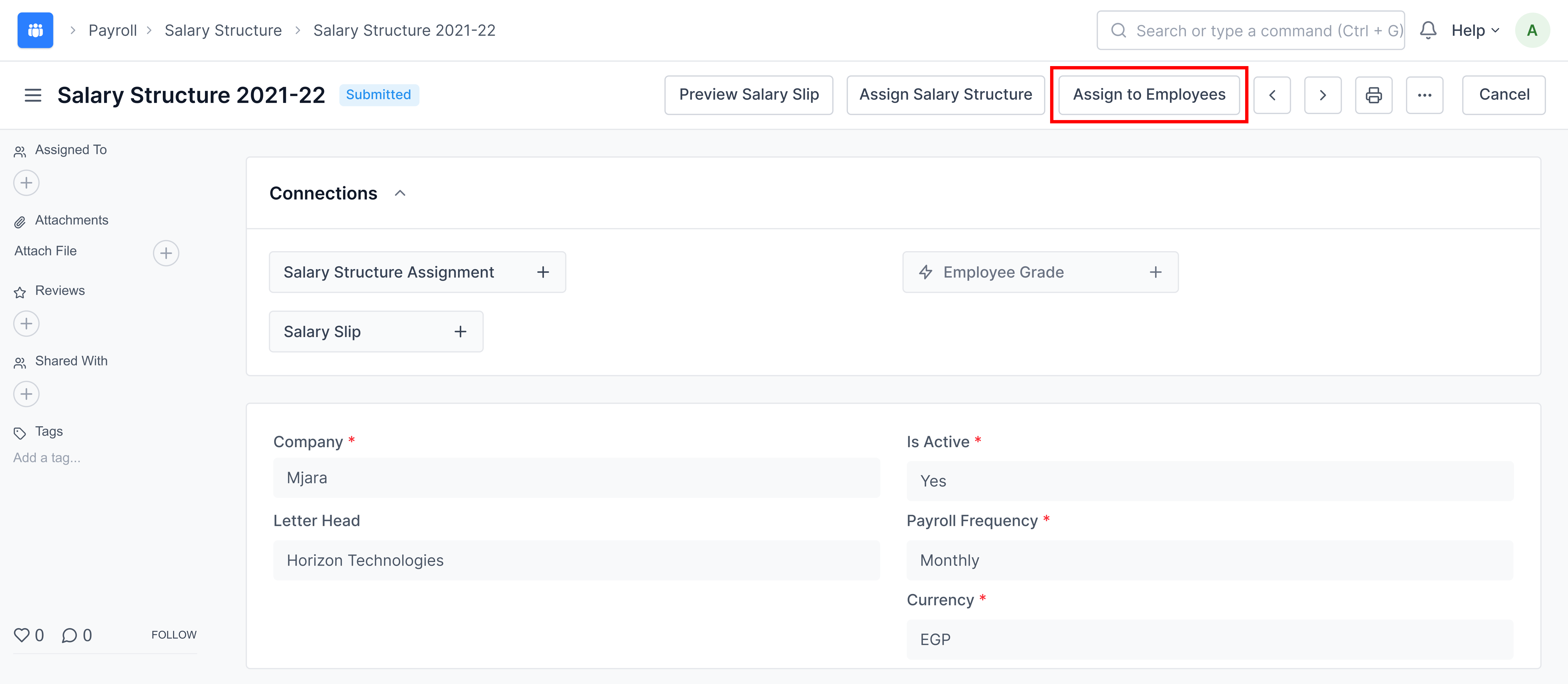Click the hamburger sidebar toggle icon
This screenshot has height=684, width=1568.
tap(32, 95)
